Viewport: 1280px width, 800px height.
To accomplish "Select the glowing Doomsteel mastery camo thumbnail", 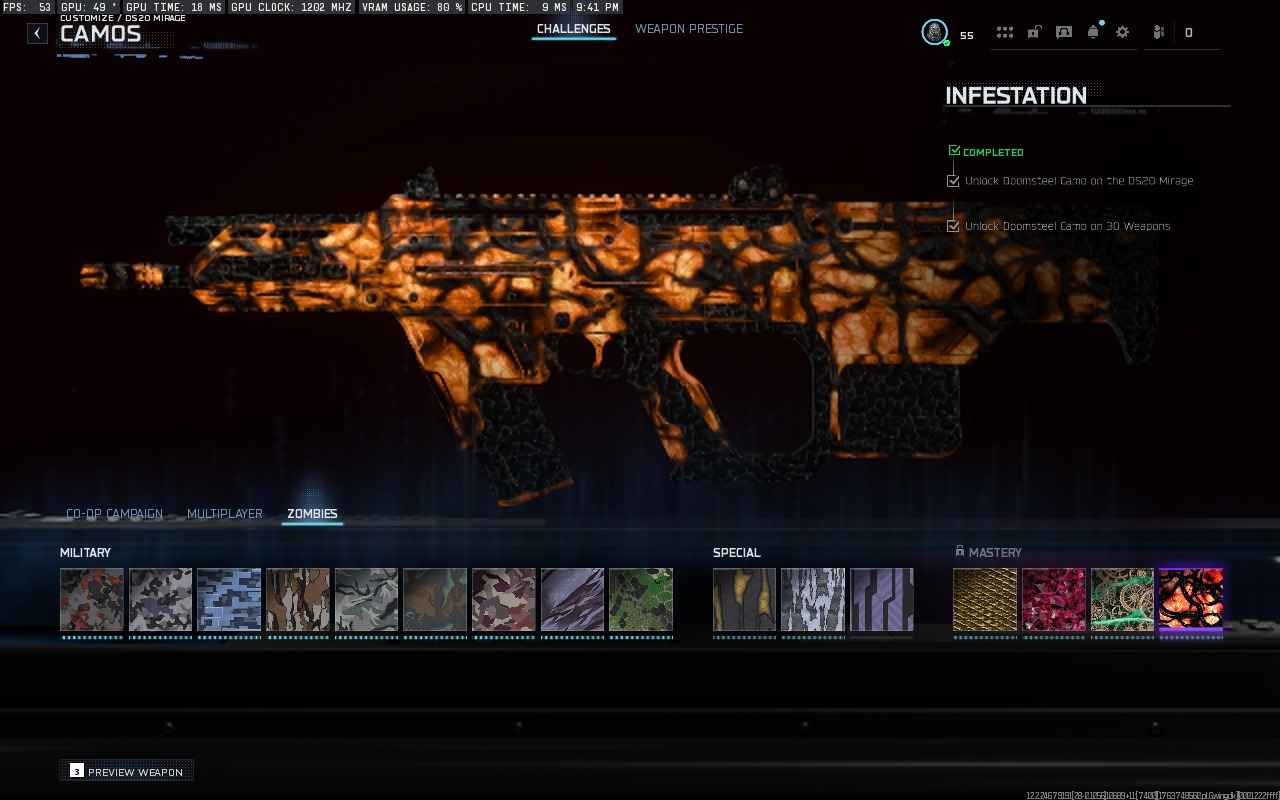I will tap(1191, 601).
